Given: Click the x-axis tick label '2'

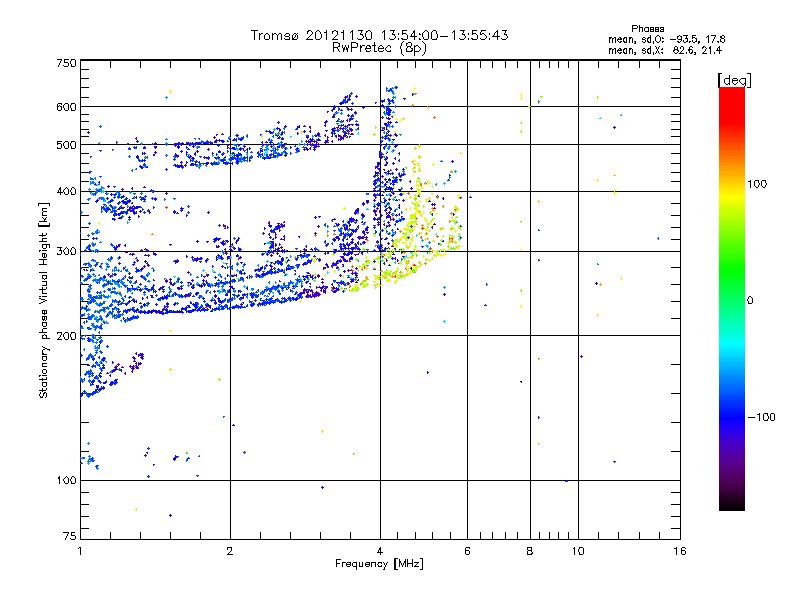Looking at the screenshot, I should [x=230, y=551].
